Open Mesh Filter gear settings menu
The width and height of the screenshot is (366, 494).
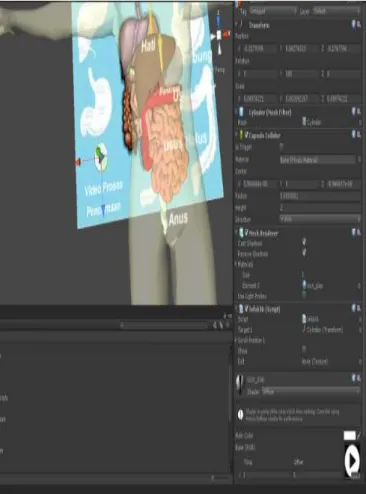pyautogui.click(x=359, y=112)
